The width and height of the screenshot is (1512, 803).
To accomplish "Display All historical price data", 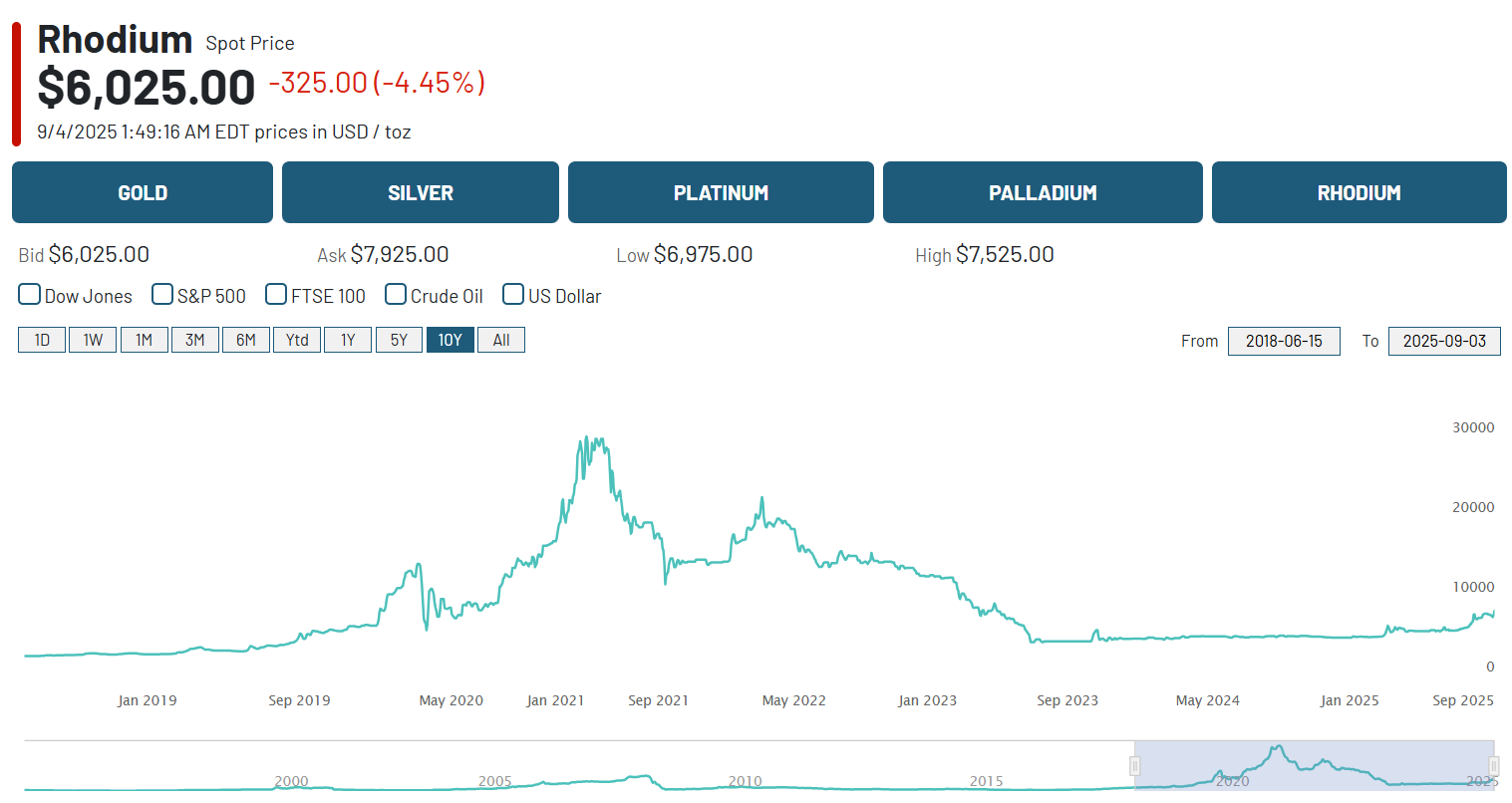I will (501, 340).
